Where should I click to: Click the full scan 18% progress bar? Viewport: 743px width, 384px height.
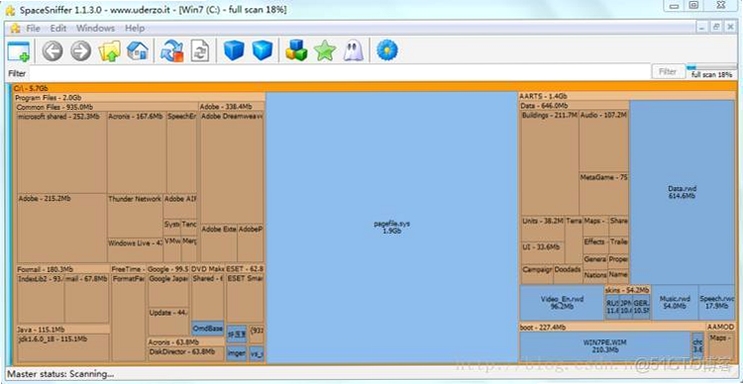[x=712, y=68]
